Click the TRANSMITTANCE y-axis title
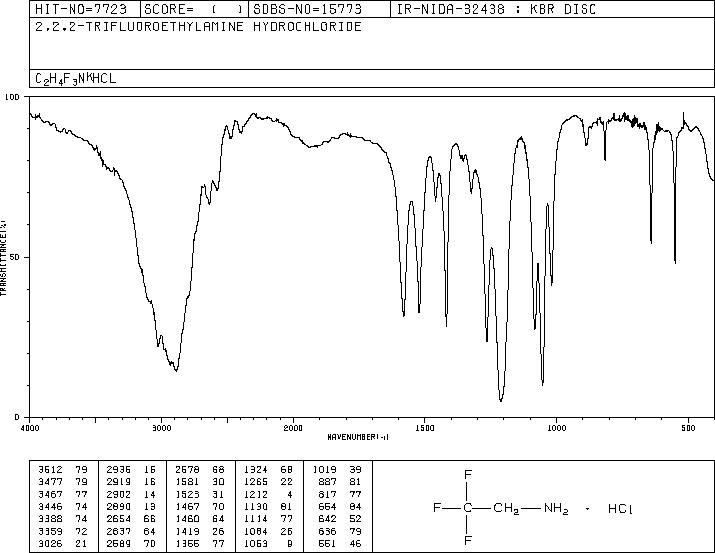 pyautogui.click(x=3, y=258)
